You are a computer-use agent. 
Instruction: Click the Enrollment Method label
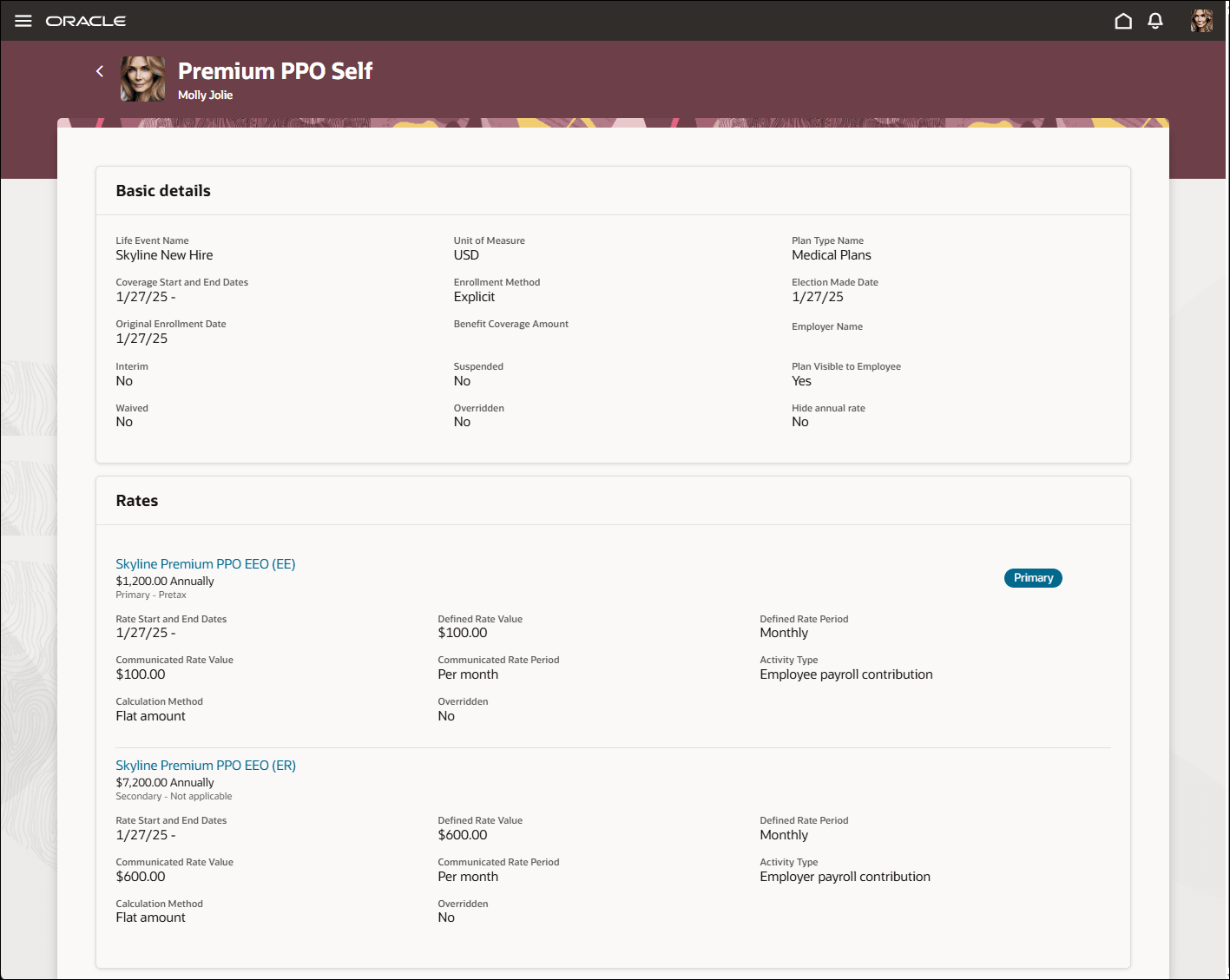point(497,282)
